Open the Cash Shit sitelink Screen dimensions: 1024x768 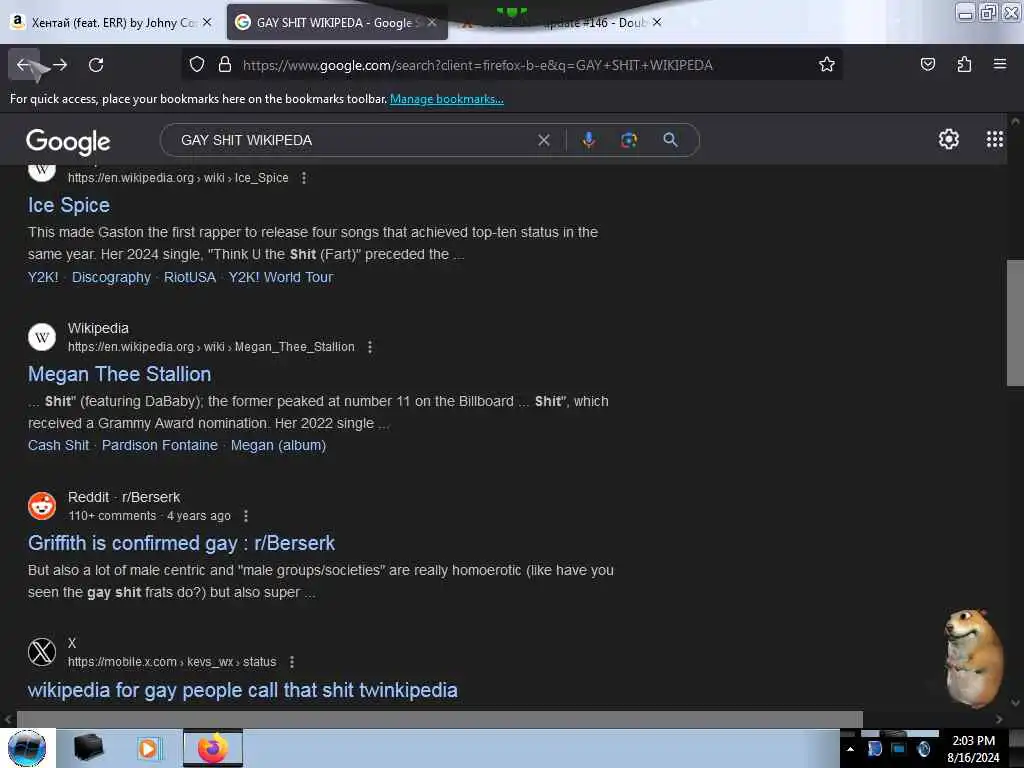[58, 445]
